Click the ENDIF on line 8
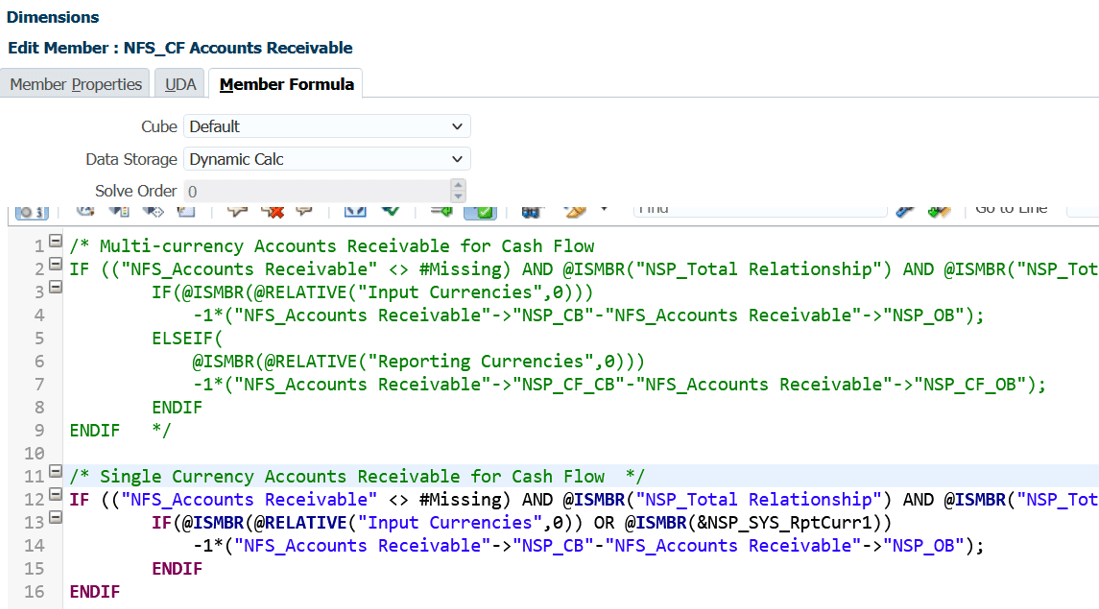This screenshot has height=609, width=1099. [177, 407]
